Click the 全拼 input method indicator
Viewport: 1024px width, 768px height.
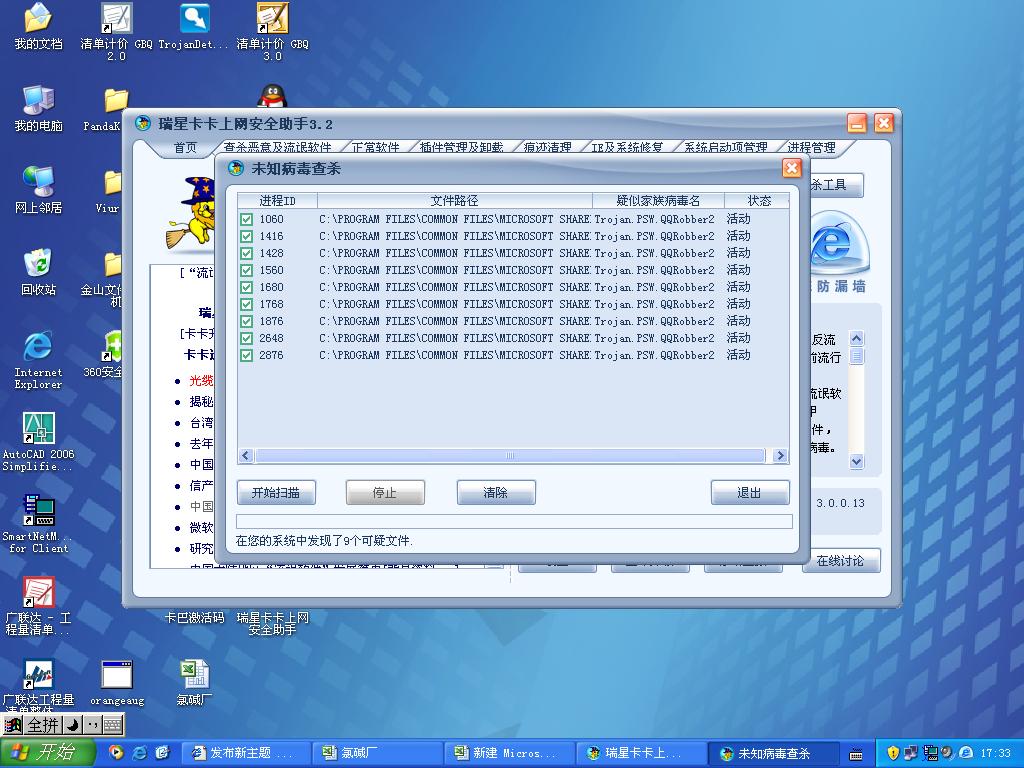click(43, 725)
